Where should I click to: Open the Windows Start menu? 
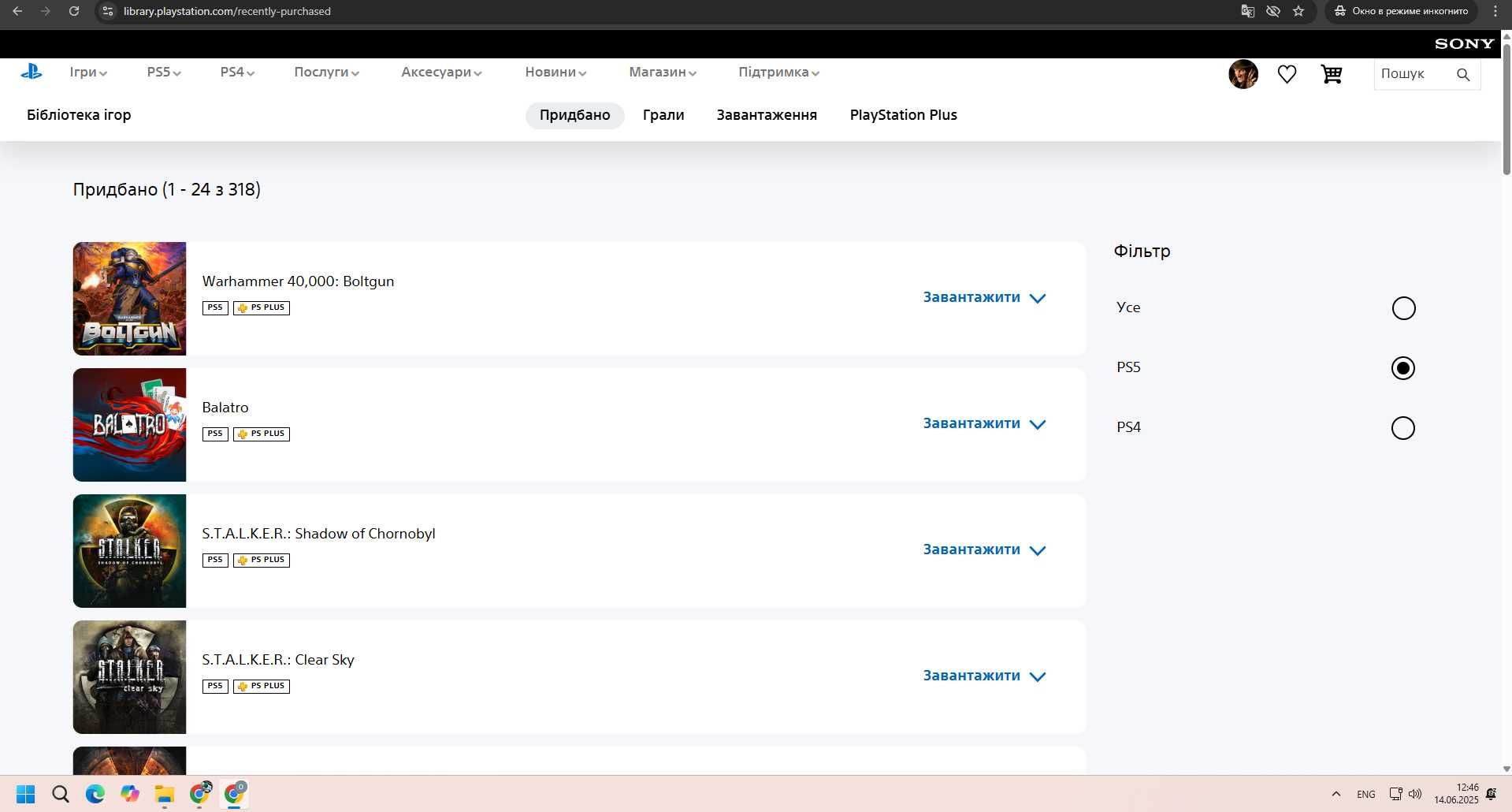click(26, 794)
